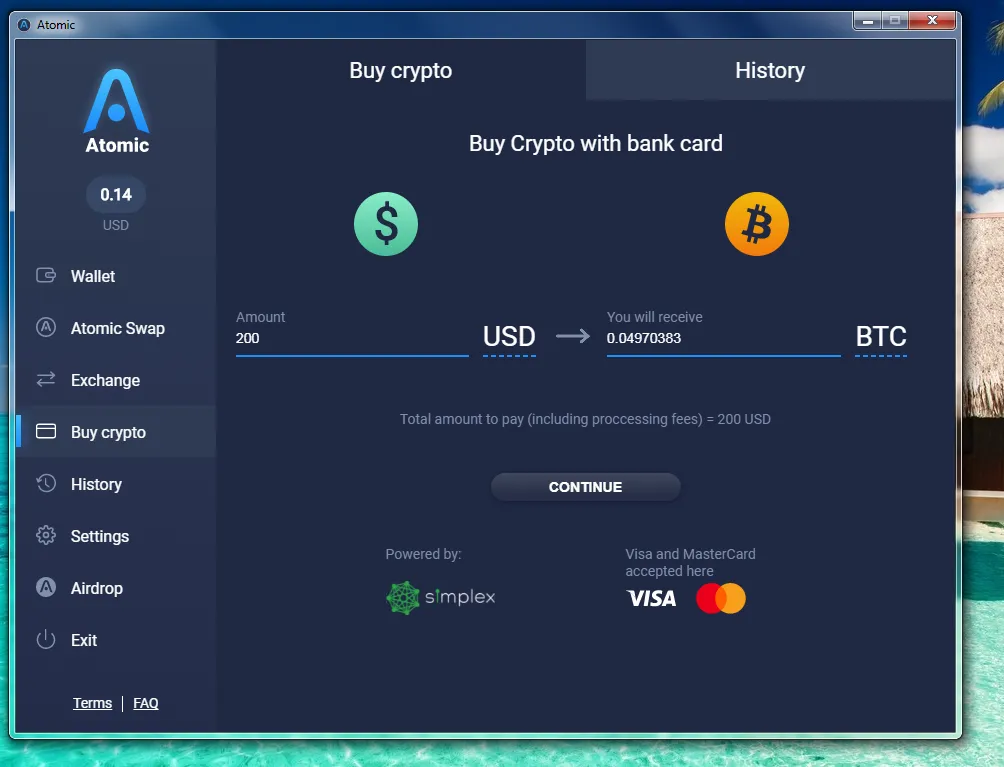Click the Atomic icon in the title bar
1004x767 pixels.
coord(24,25)
